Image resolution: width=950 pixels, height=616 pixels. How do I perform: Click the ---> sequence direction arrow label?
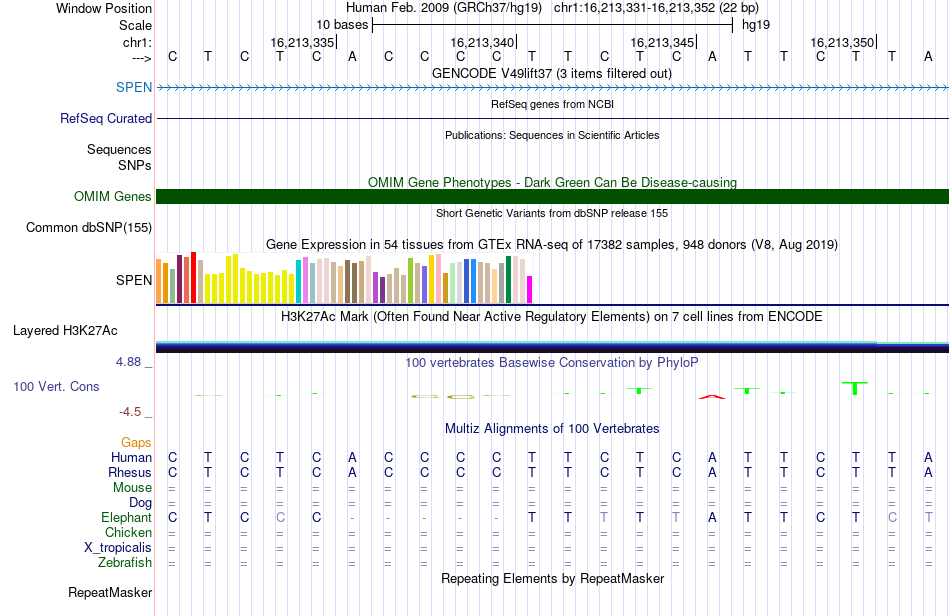point(141,58)
